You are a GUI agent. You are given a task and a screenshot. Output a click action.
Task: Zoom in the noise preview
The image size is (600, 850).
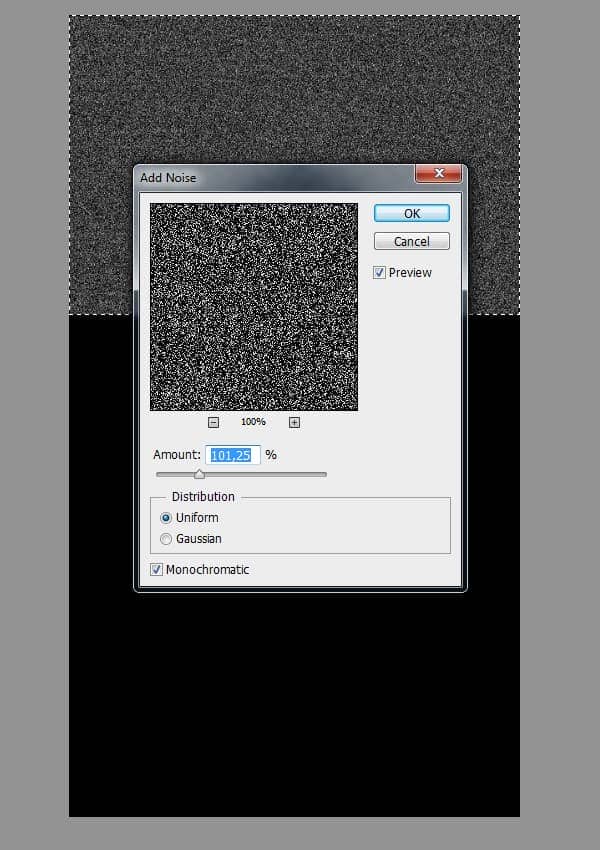coord(294,422)
